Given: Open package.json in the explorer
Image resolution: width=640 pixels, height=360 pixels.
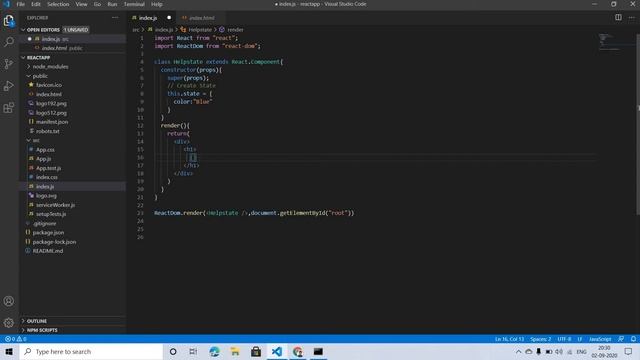Looking at the screenshot, I should (48, 232).
